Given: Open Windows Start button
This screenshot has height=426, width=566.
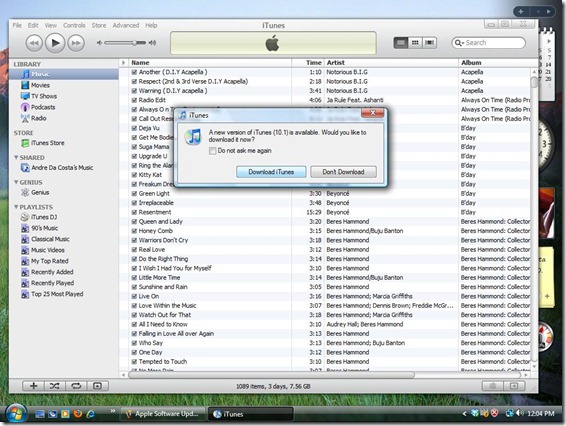Looking at the screenshot, I should click(x=16, y=414).
